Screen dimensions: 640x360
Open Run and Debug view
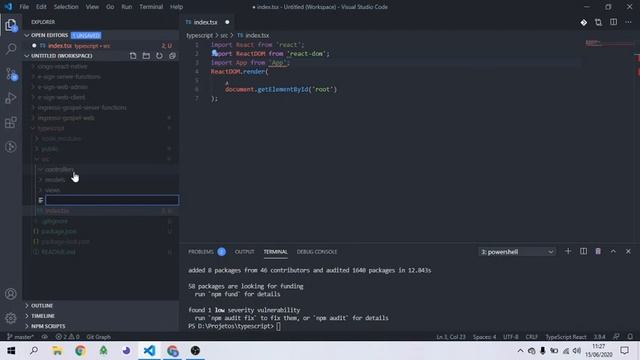11,98
